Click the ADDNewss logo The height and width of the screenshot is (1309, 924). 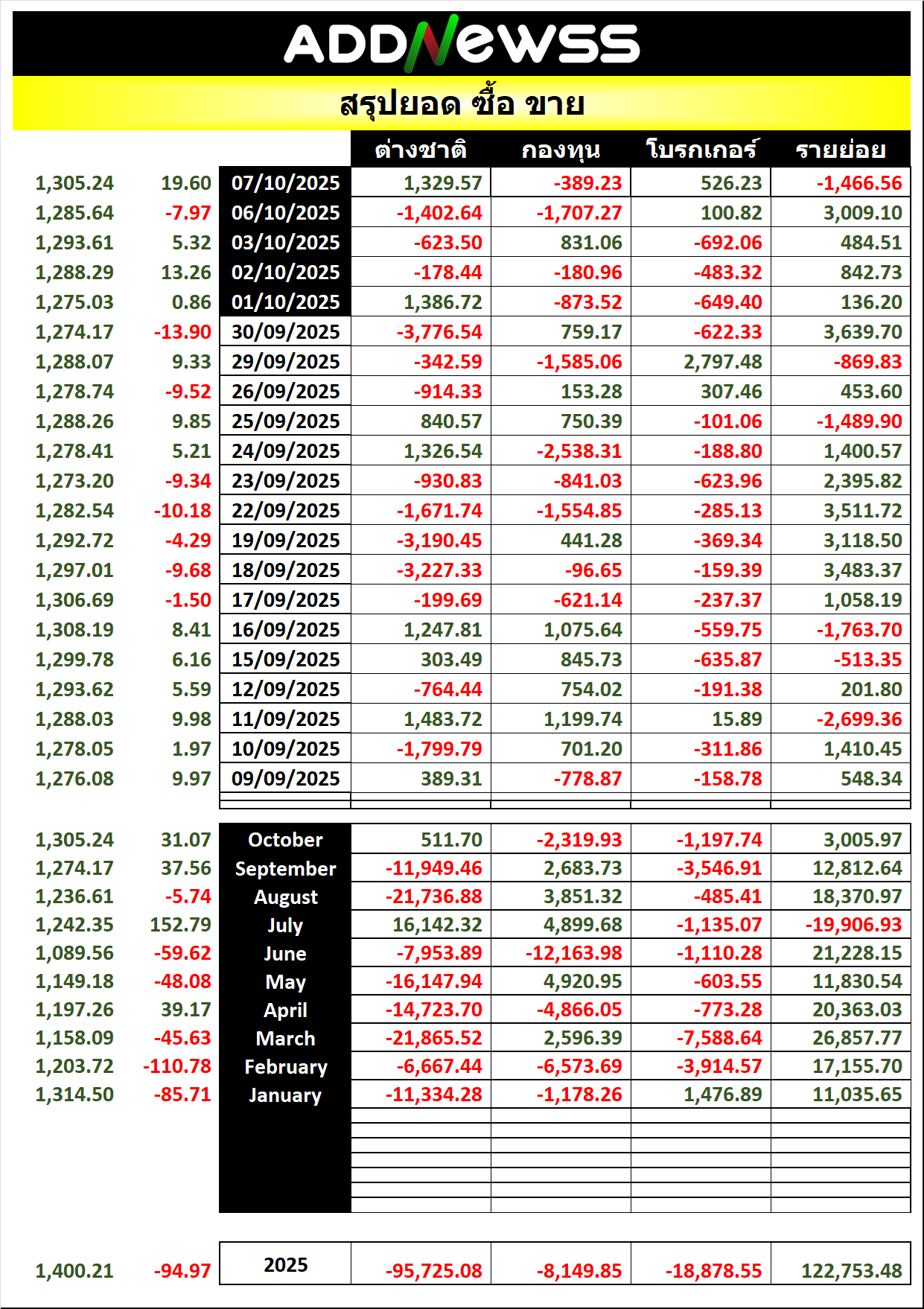tap(462, 44)
